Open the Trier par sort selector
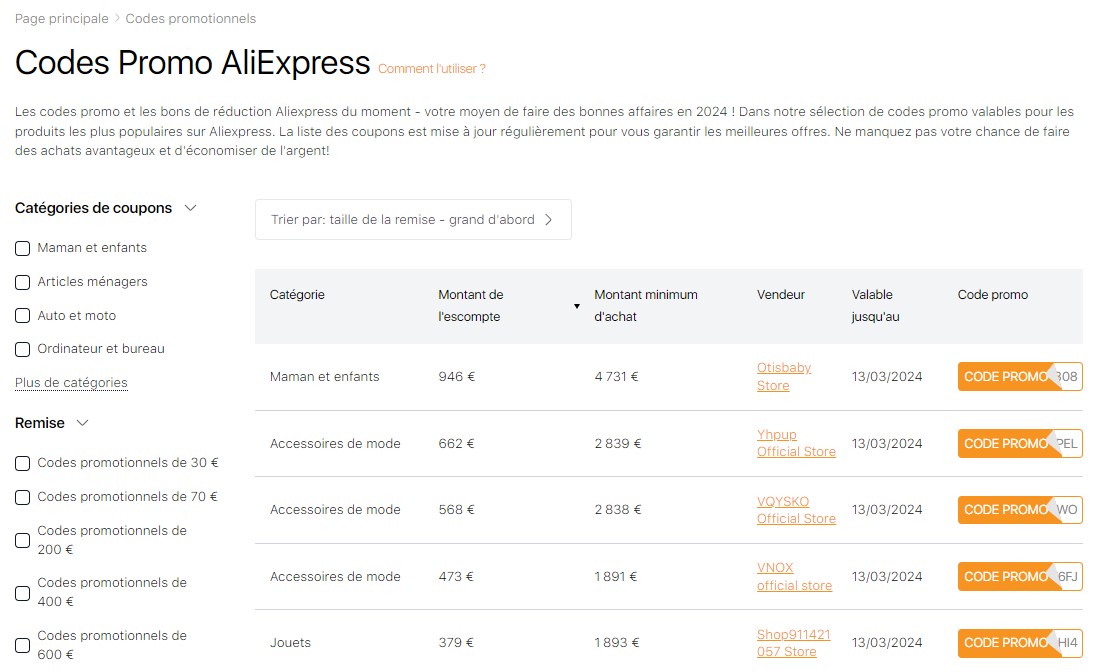 click(x=413, y=219)
